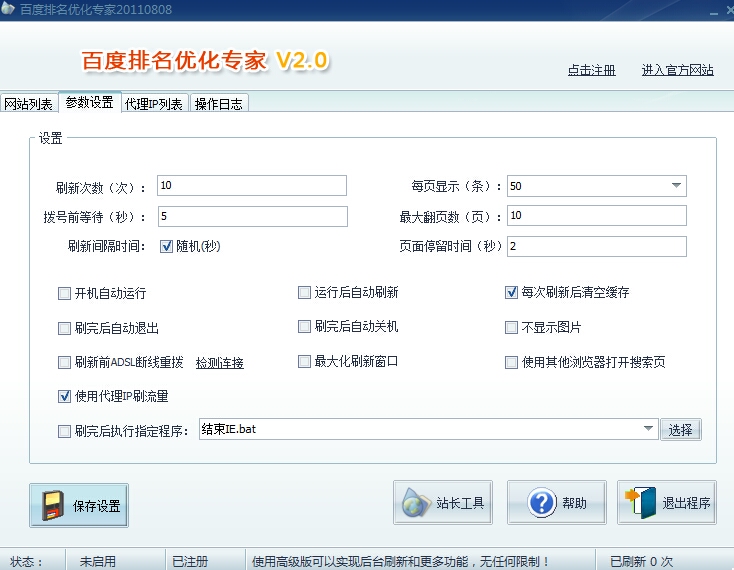Enable 最大化刷新窗口 checkbox

point(304,361)
